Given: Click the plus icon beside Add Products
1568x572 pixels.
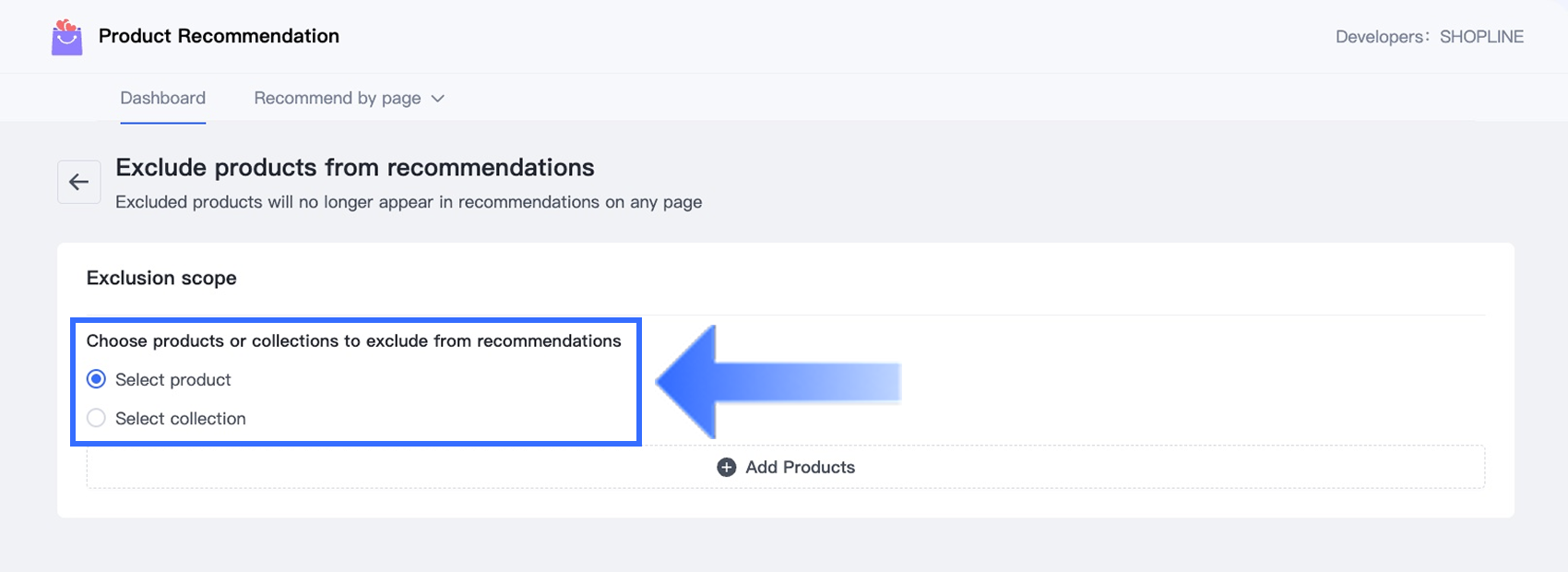Looking at the screenshot, I should (727, 467).
